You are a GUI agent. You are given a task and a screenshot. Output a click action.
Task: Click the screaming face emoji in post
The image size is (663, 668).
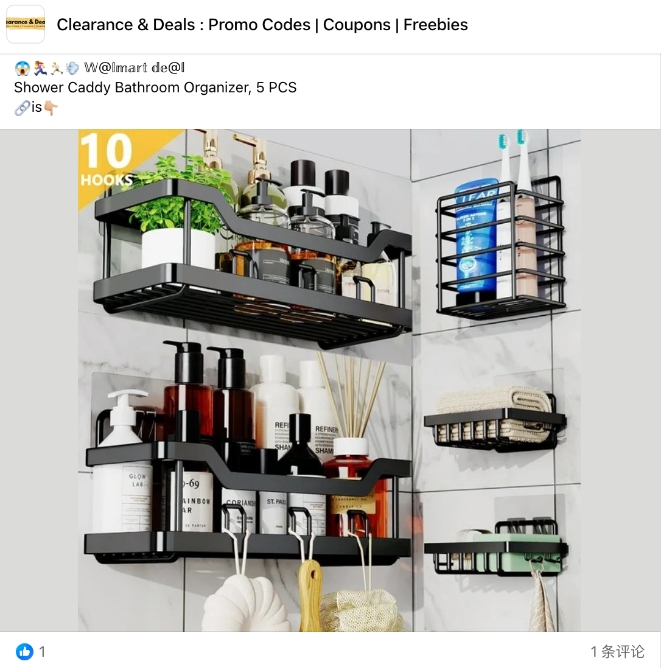click(x=22, y=68)
